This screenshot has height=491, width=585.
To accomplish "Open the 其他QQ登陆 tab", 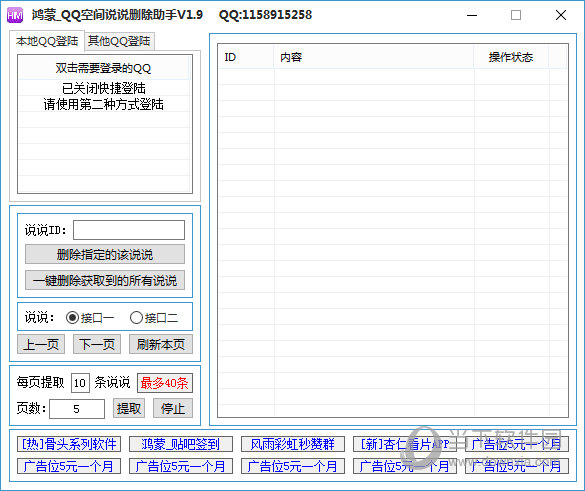I will point(119,41).
